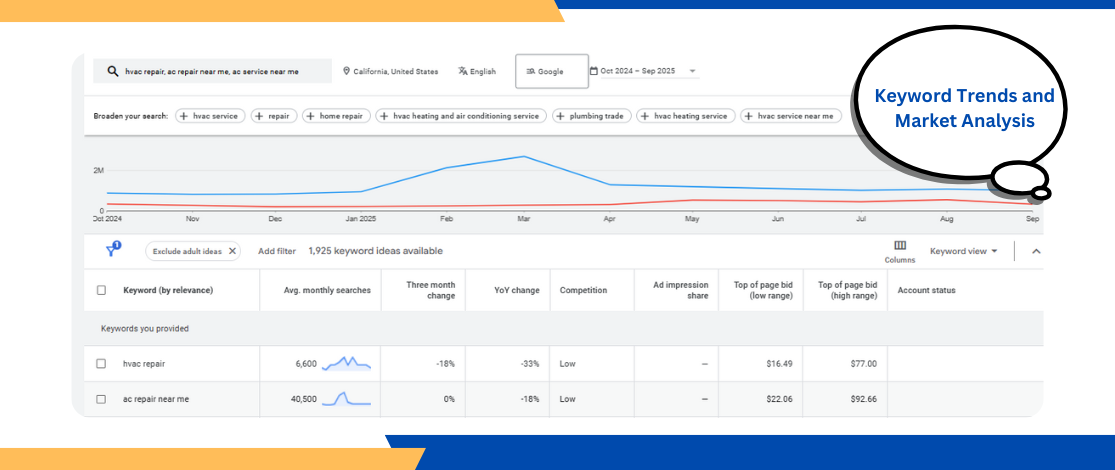Remove the Exclude adult ideas filter
Image resolution: width=1115 pixels, height=470 pixels.
click(232, 251)
